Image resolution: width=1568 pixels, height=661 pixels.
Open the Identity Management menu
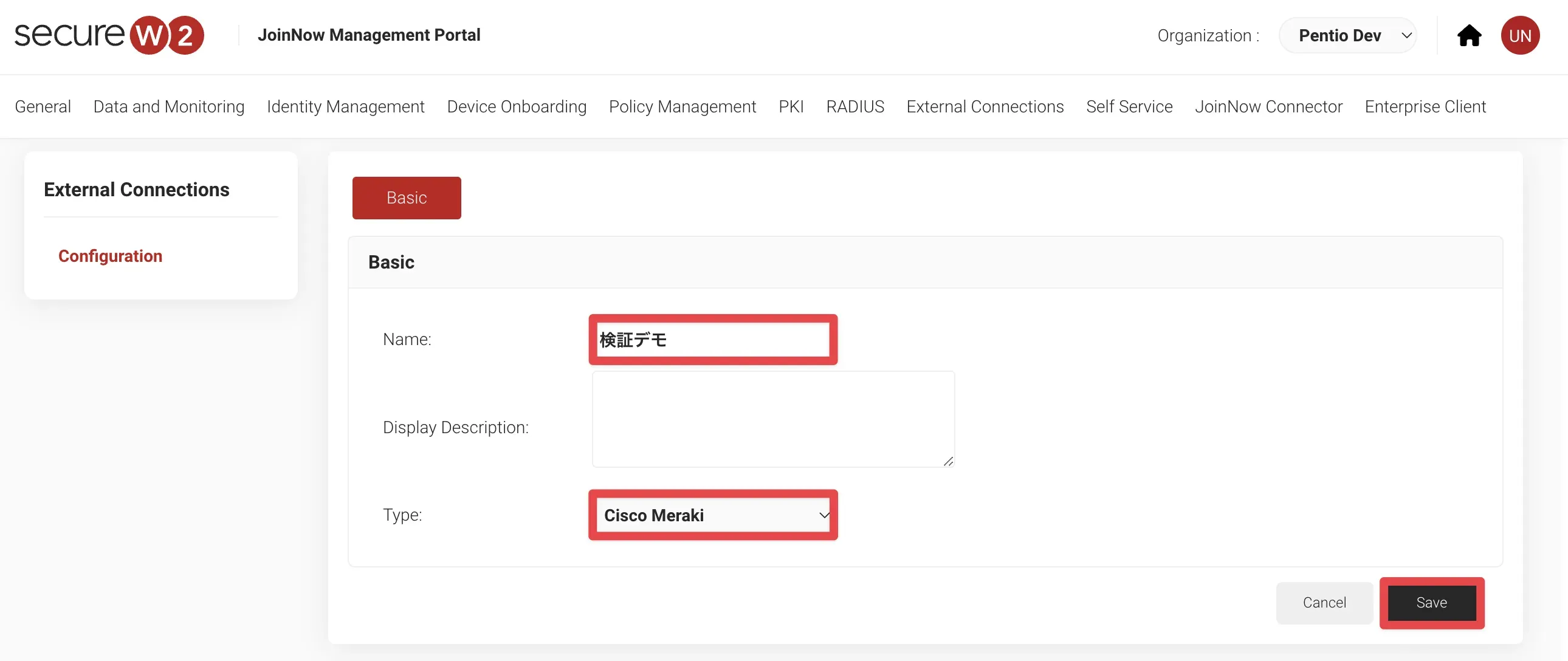[346, 106]
